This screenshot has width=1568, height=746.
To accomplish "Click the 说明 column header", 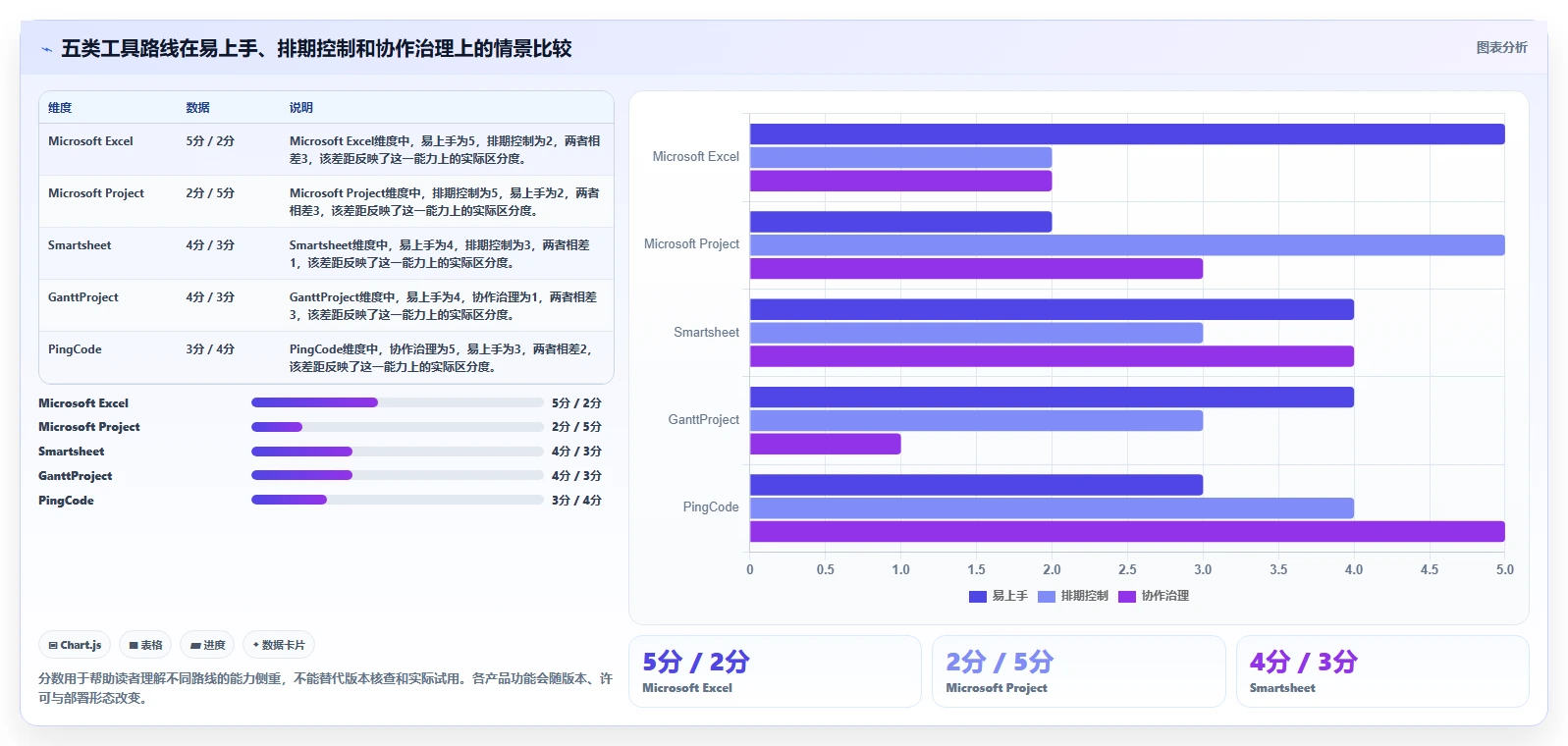I will click(300, 108).
